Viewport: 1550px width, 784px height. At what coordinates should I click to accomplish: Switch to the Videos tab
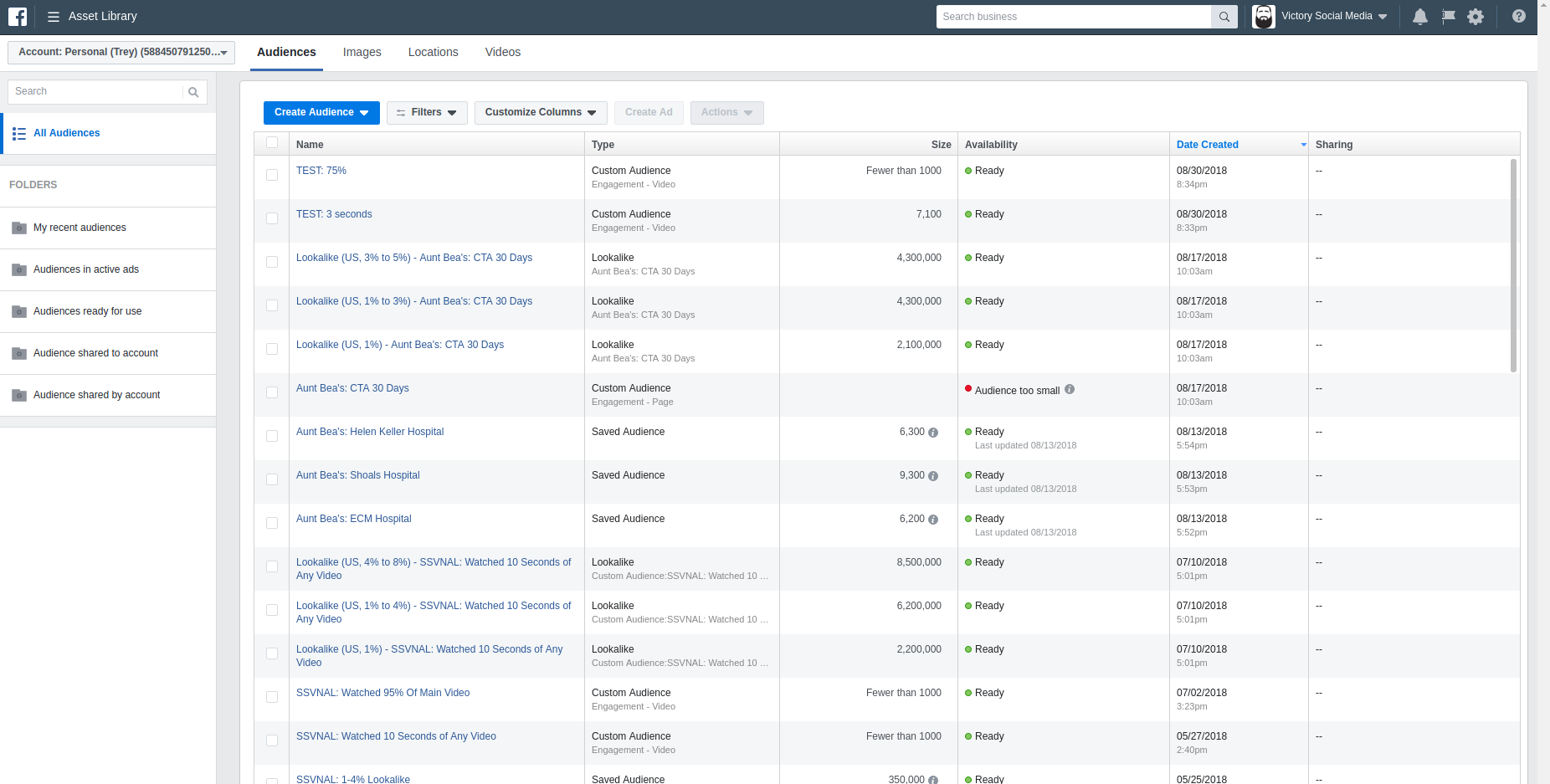pyautogui.click(x=502, y=52)
